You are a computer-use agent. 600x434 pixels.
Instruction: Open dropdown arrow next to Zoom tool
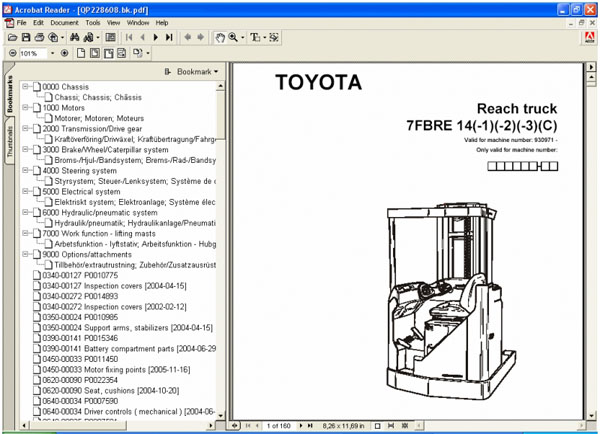coord(243,38)
